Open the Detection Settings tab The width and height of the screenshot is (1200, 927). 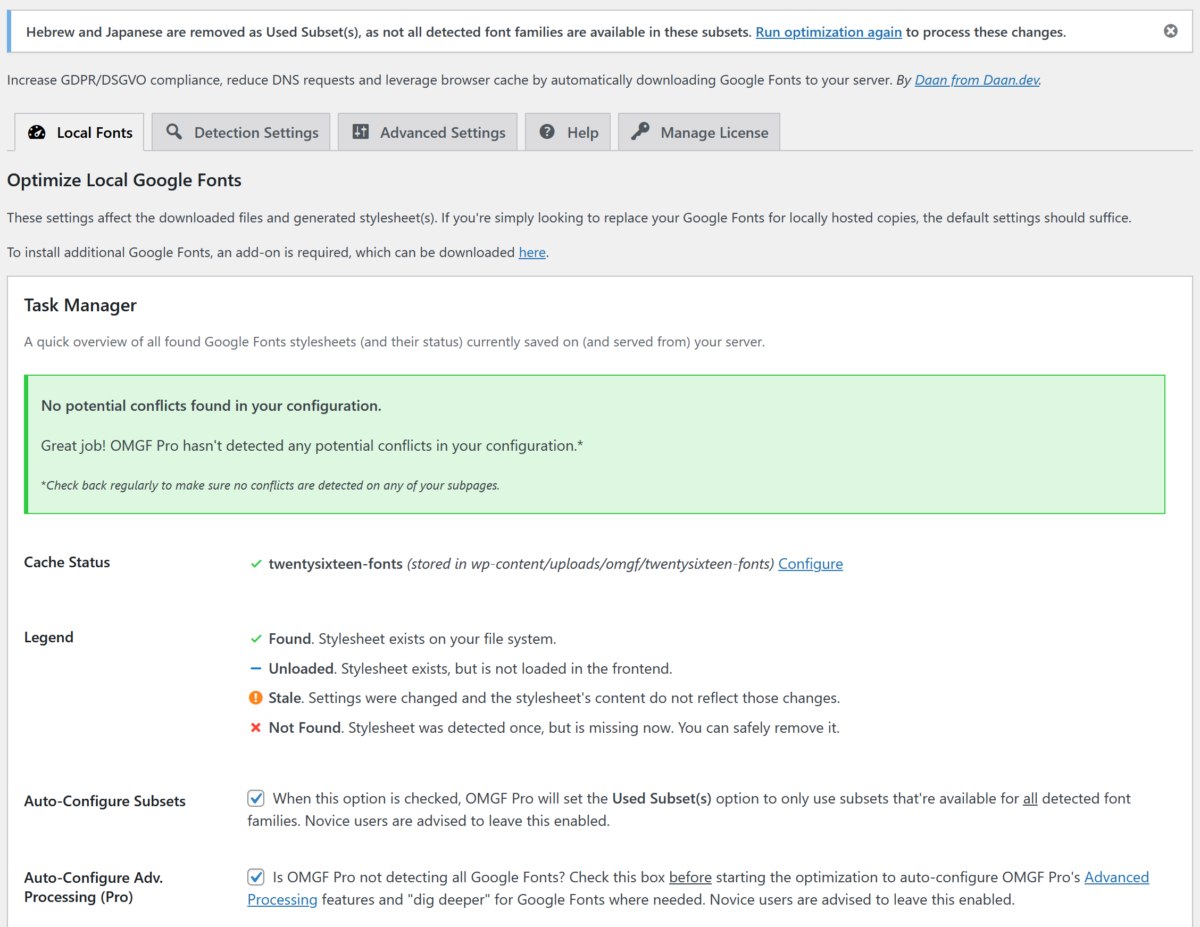(243, 132)
